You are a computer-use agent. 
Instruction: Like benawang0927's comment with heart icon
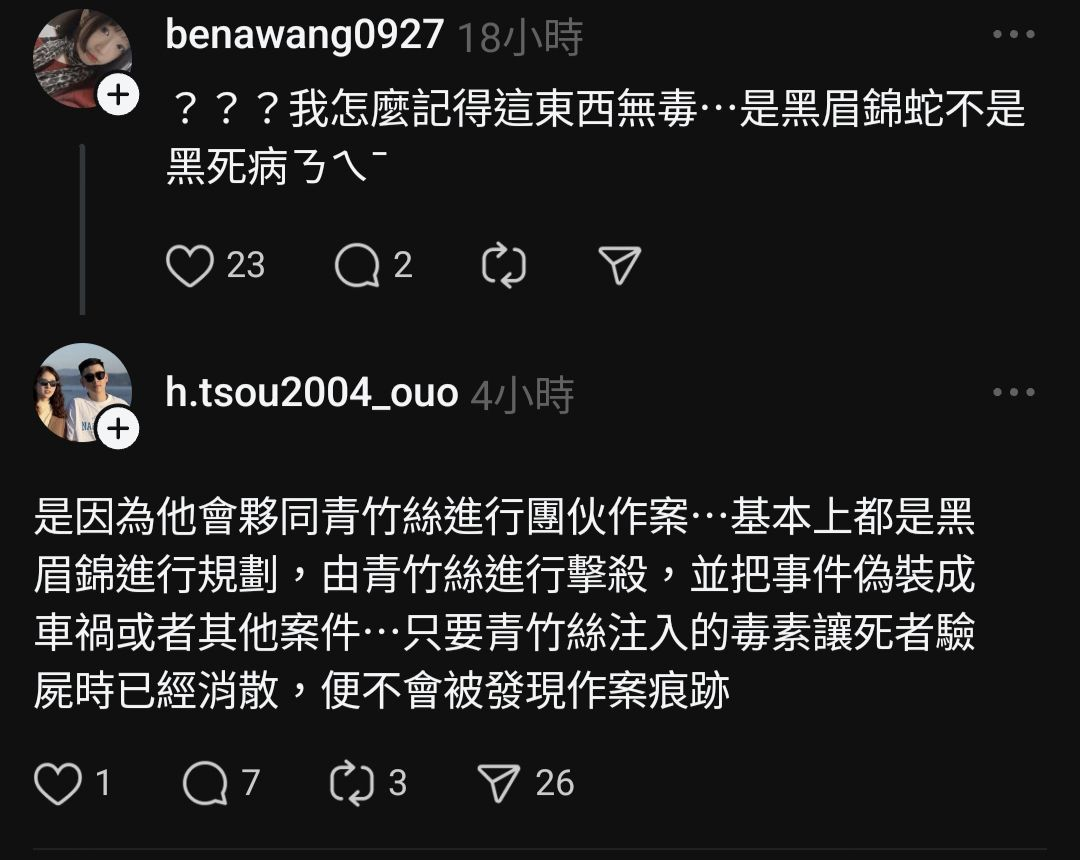[x=189, y=266]
